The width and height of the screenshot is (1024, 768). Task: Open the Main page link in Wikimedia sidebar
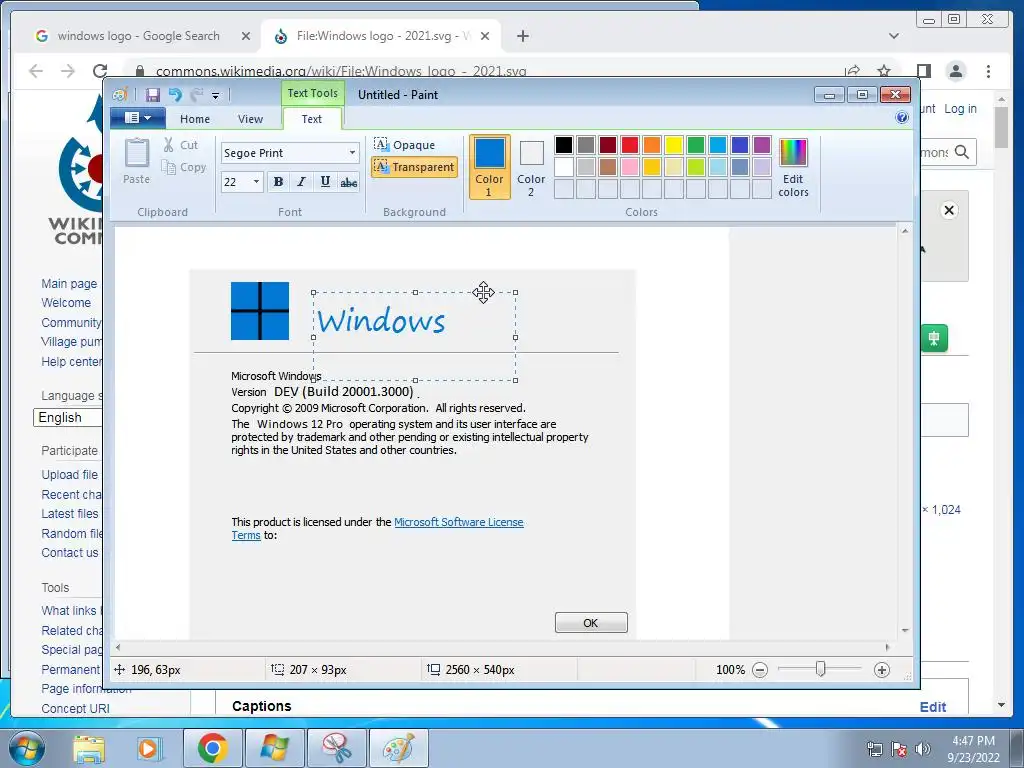tap(69, 283)
